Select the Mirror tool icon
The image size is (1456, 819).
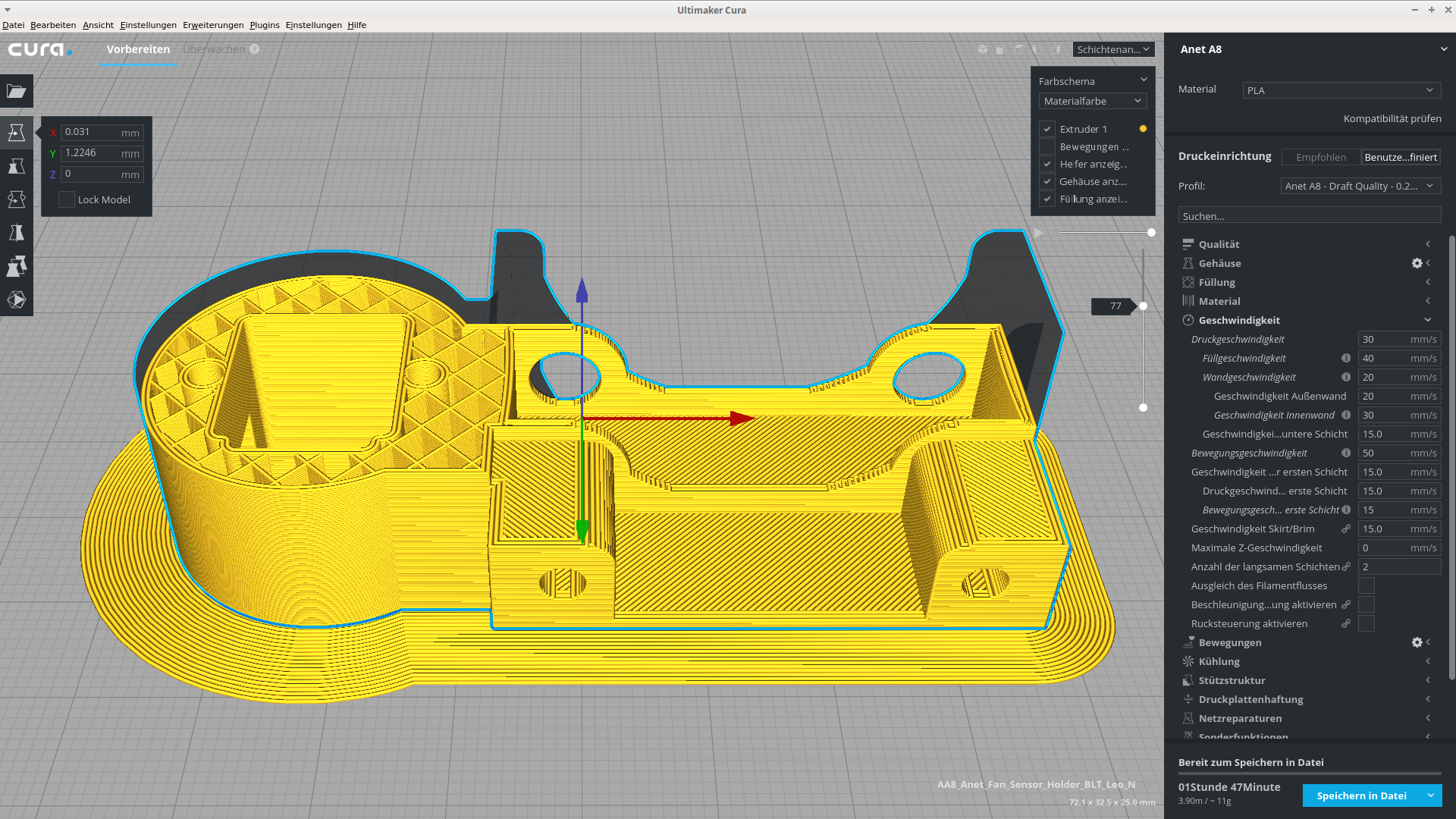16,233
